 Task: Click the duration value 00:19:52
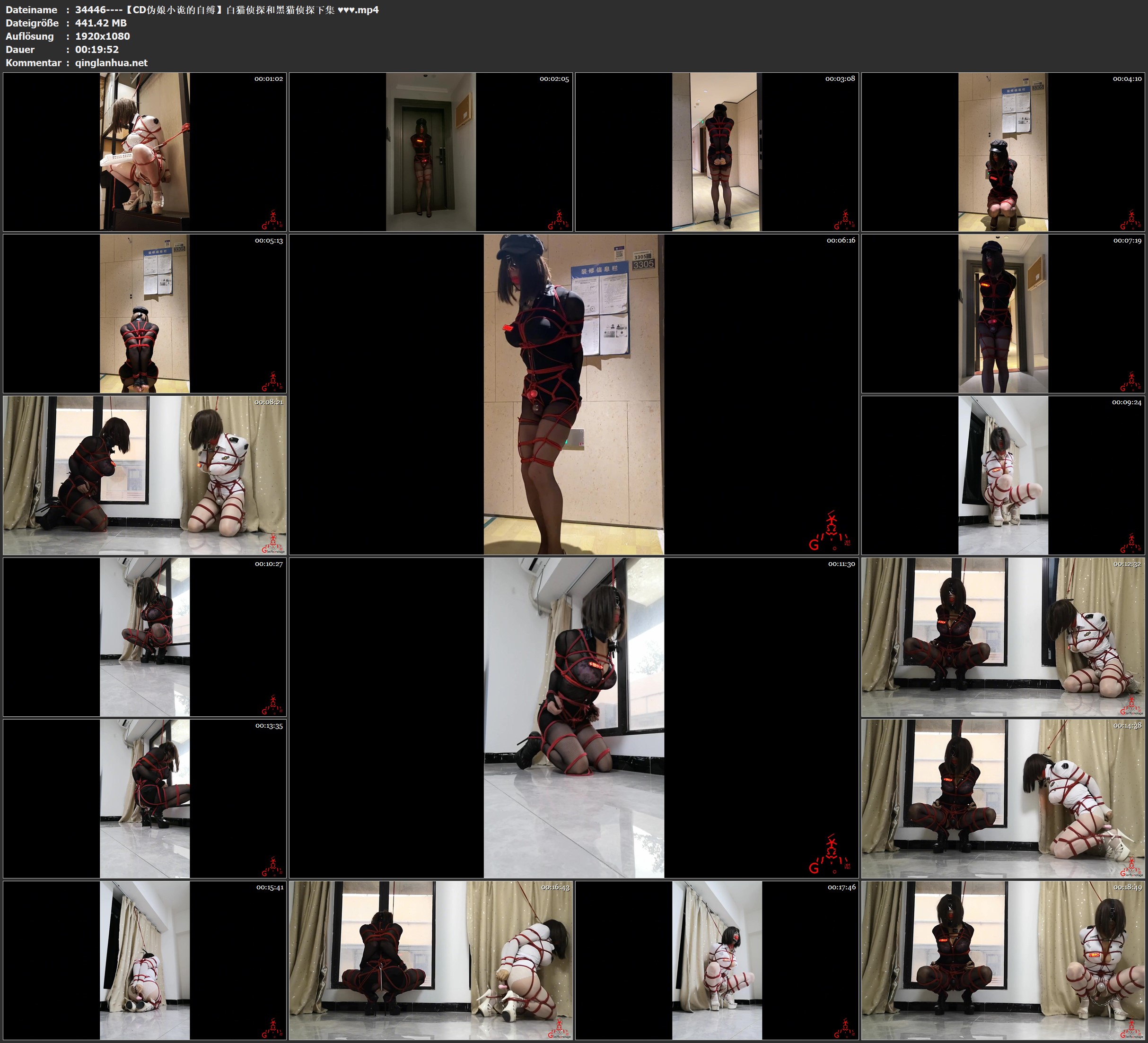coord(97,50)
